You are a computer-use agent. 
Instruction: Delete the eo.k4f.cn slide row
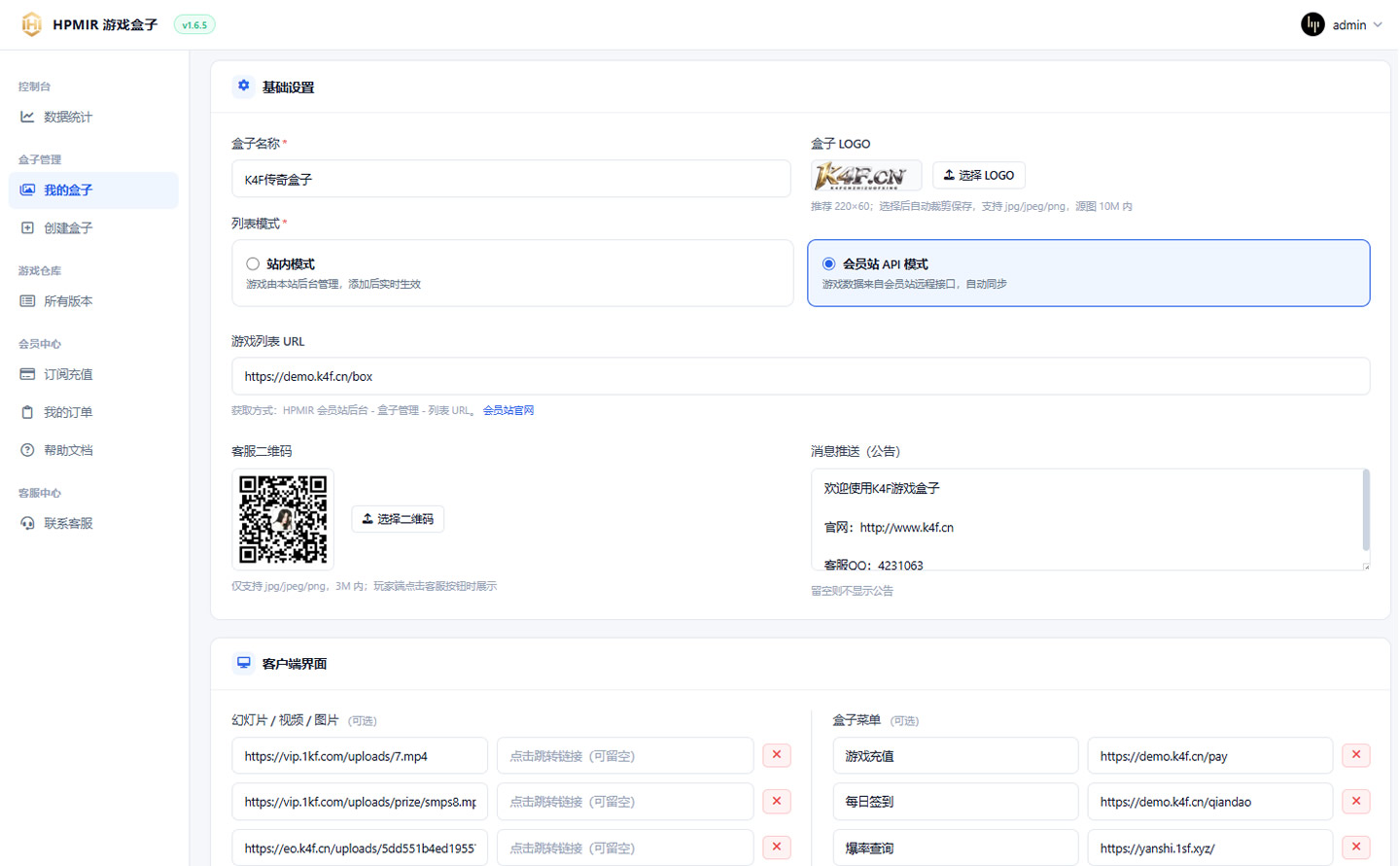coord(777,848)
